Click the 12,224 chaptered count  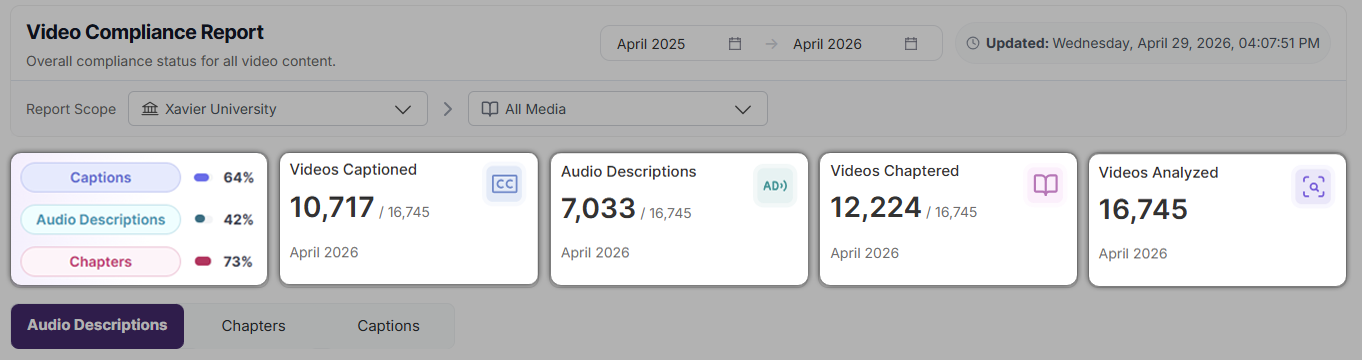(876, 207)
